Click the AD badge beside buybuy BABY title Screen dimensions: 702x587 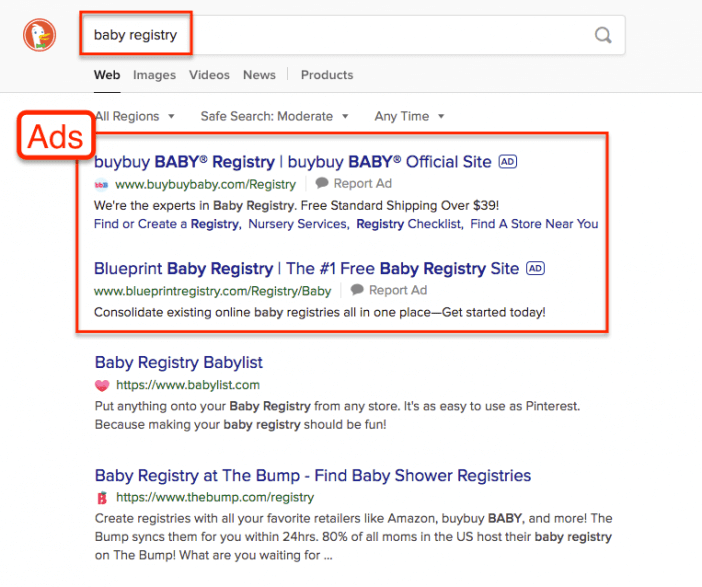coord(508,162)
